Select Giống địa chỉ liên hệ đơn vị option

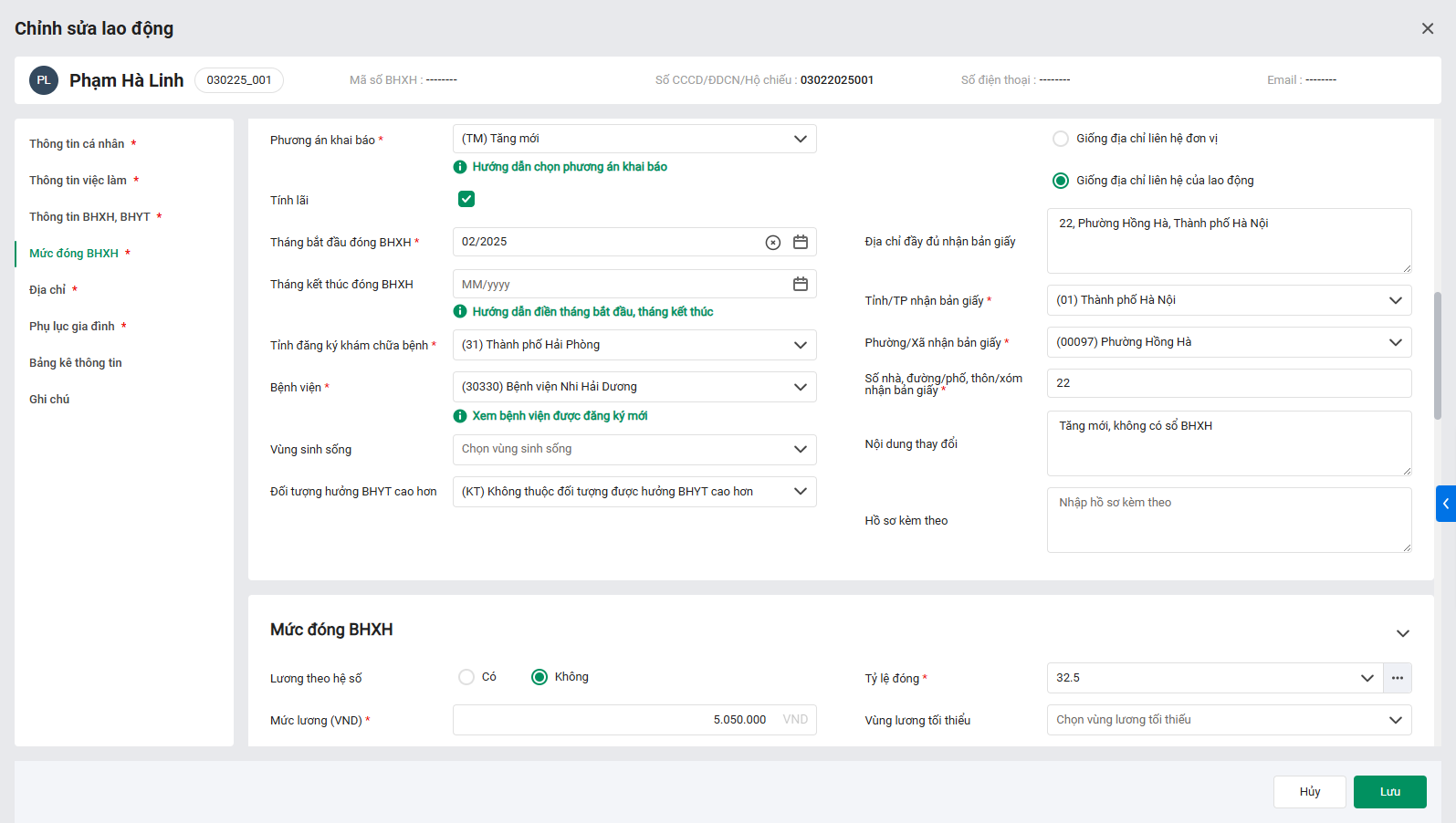[1061, 139]
